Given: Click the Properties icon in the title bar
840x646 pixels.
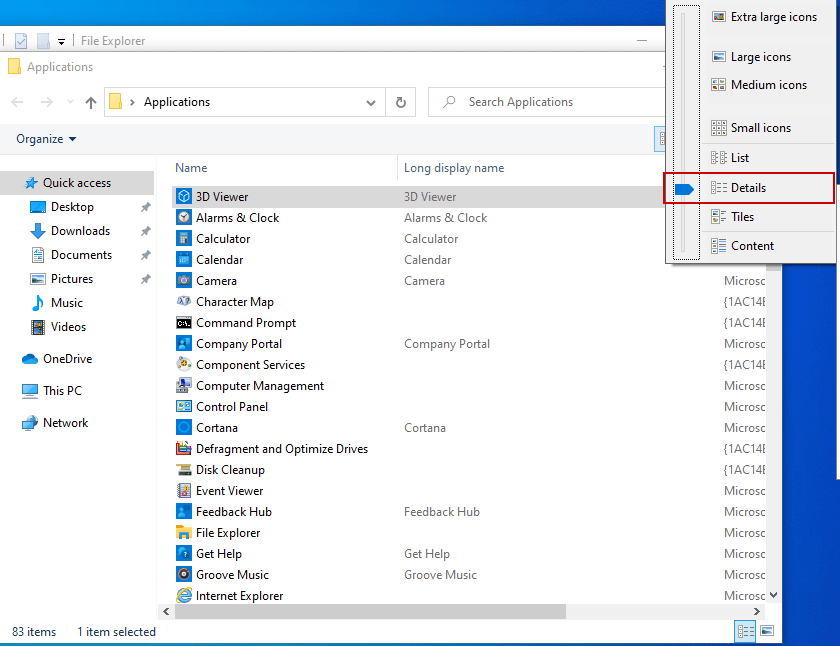Looking at the screenshot, I should (x=22, y=41).
